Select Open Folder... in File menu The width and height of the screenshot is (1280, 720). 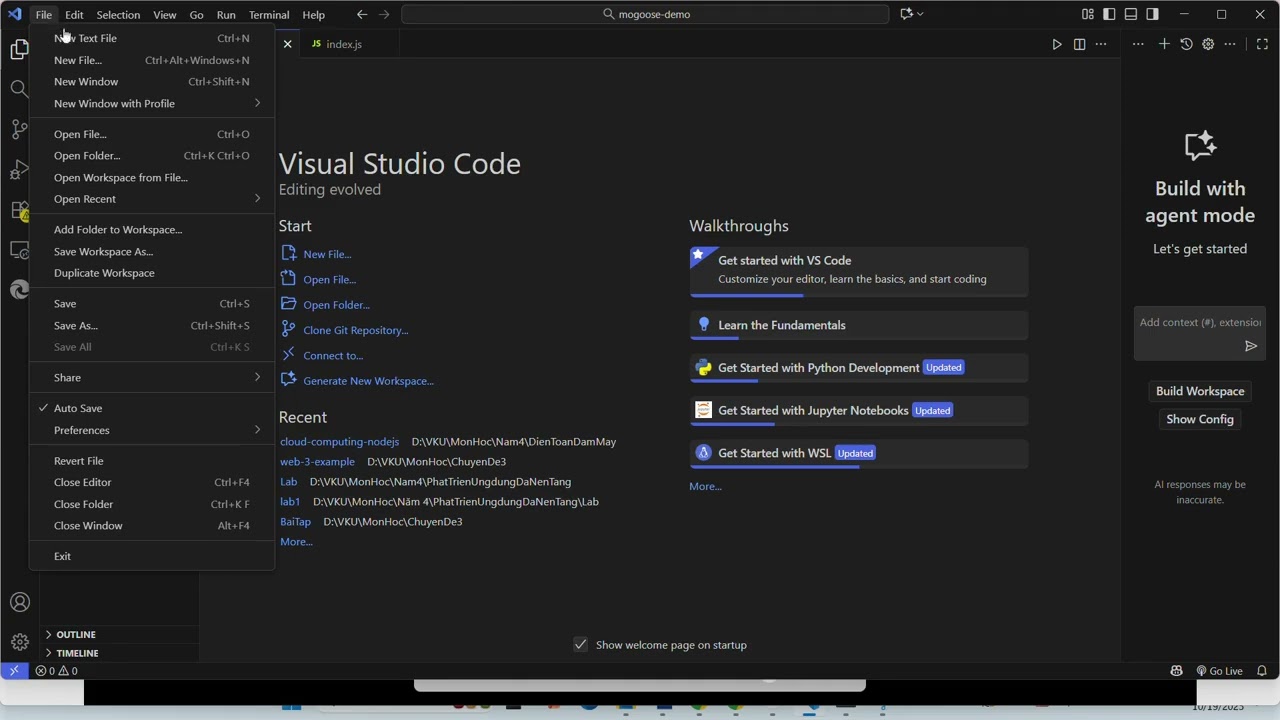point(152,156)
